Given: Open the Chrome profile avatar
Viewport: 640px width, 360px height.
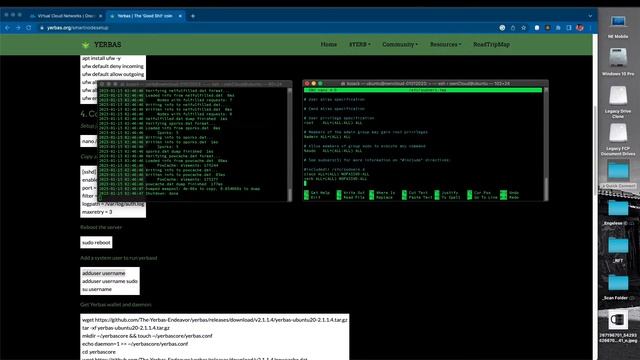Looking at the screenshot, I should tap(580, 28).
